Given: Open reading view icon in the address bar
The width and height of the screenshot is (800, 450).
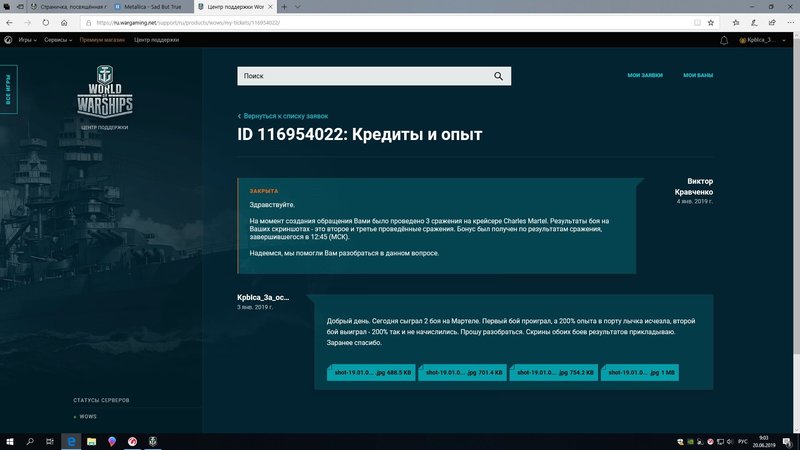Looking at the screenshot, I should tap(697, 22).
